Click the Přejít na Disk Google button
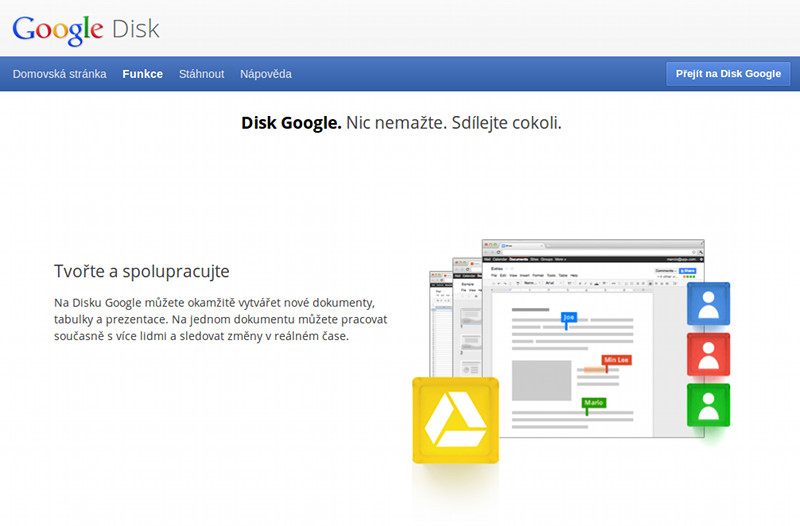The width and height of the screenshot is (800, 526). click(x=728, y=73)
